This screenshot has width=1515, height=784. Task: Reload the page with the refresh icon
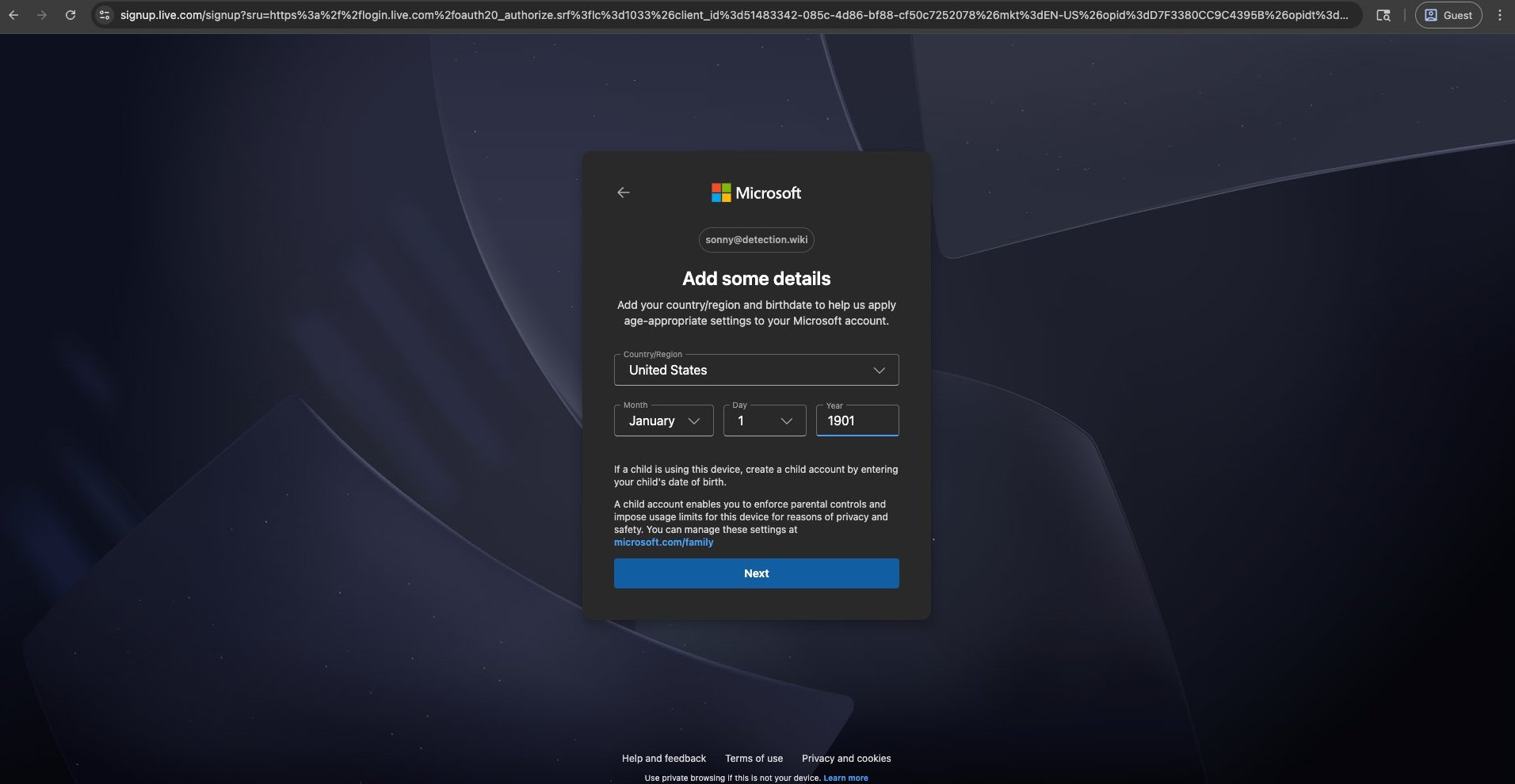point(71,15)
